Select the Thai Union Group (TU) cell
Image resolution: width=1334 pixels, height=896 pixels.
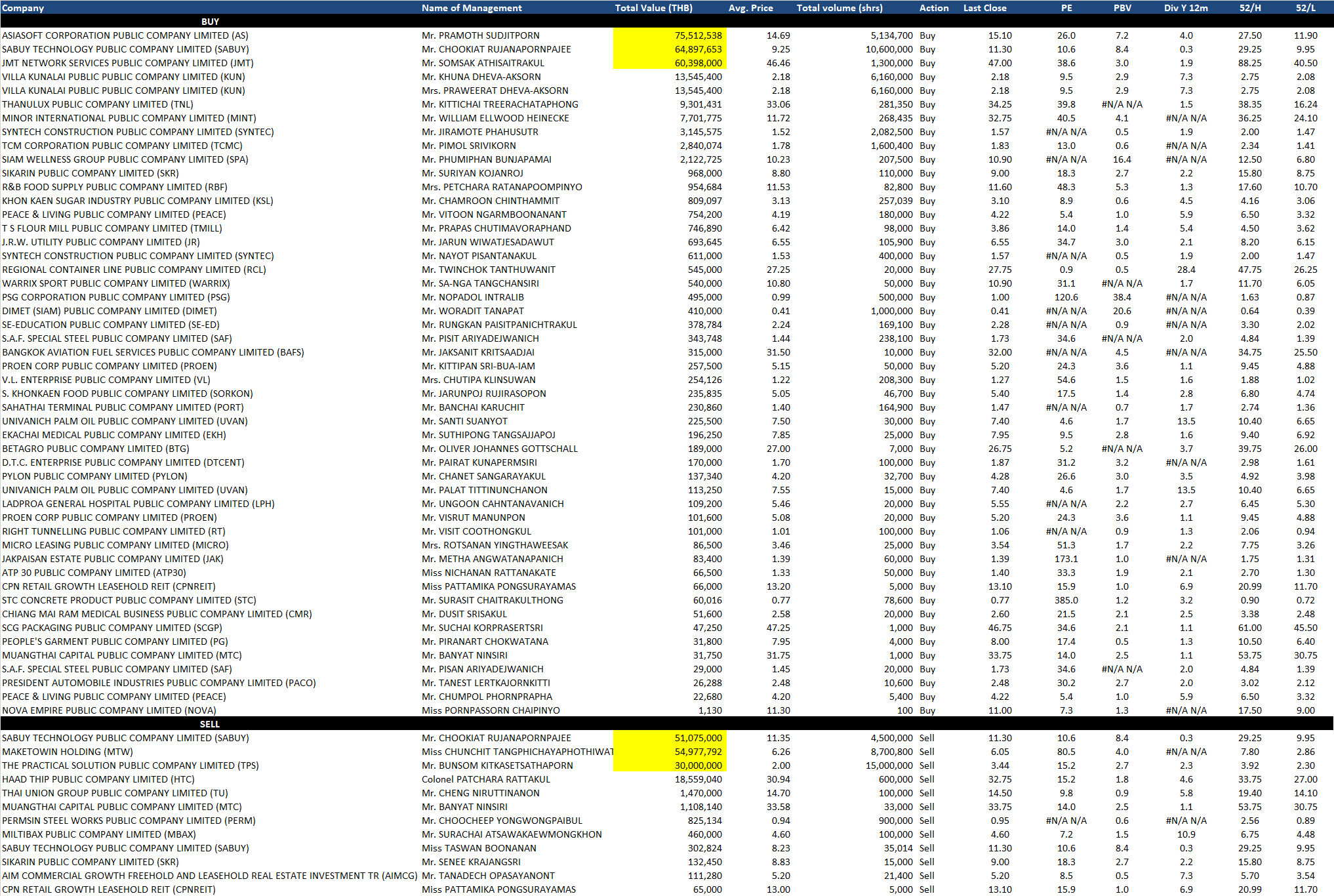(115, 793)
